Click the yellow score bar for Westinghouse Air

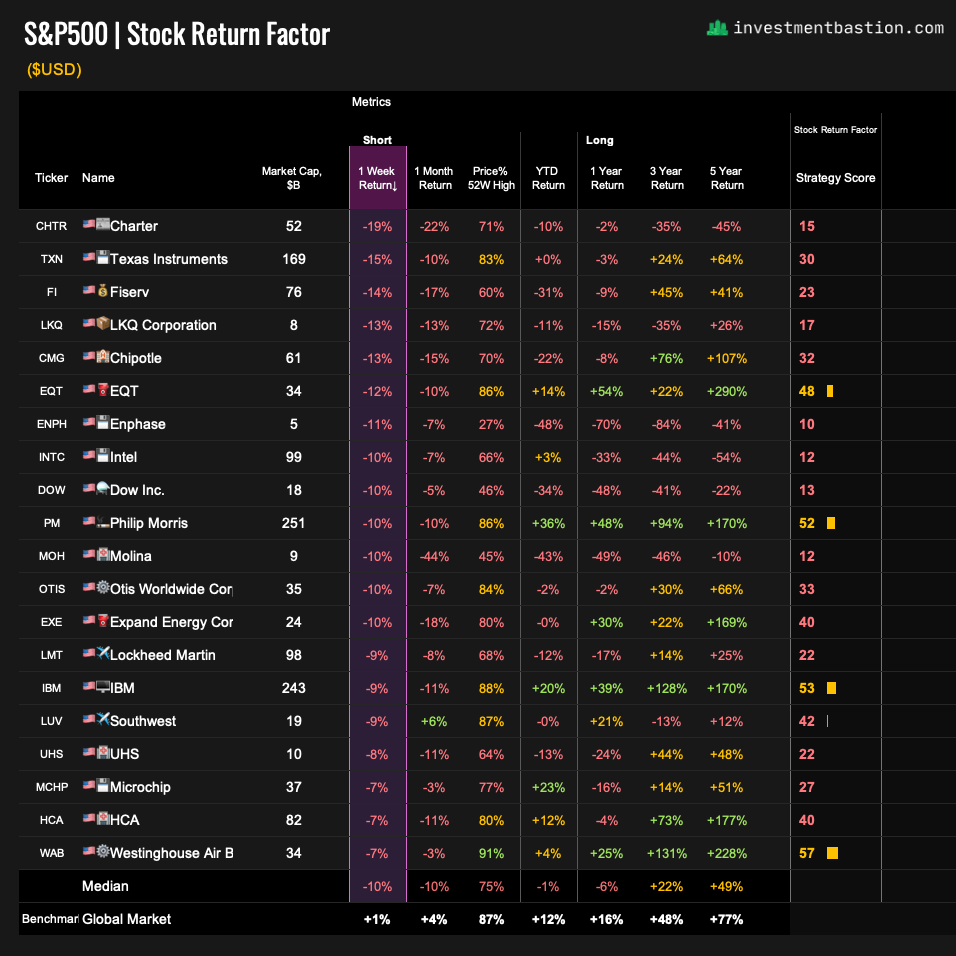[832, 853]
